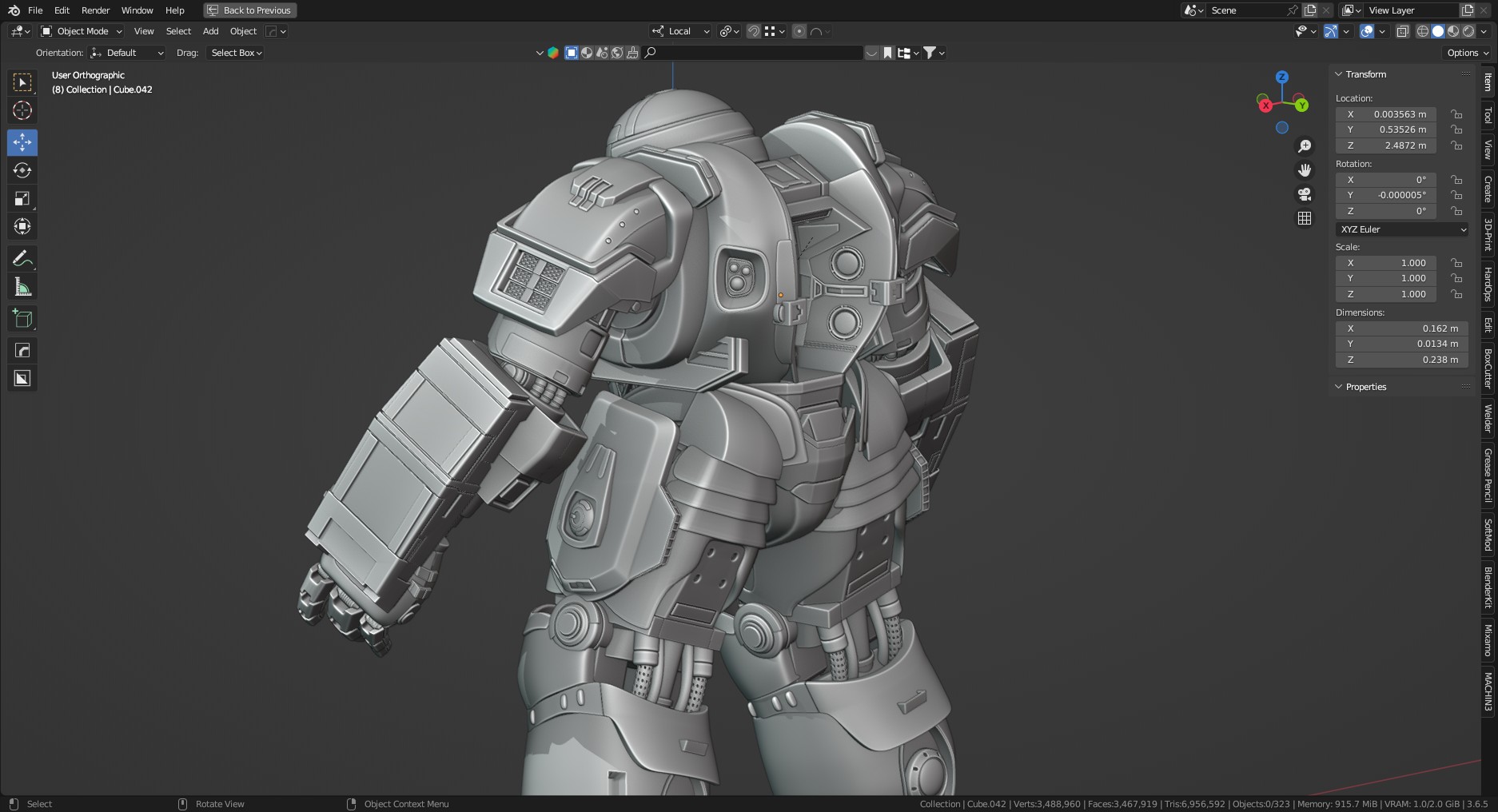Select the Select Box tool

22,82
